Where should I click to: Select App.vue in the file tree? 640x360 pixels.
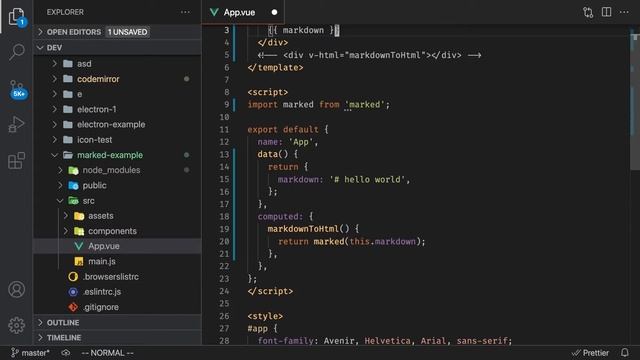coord(118,246)
